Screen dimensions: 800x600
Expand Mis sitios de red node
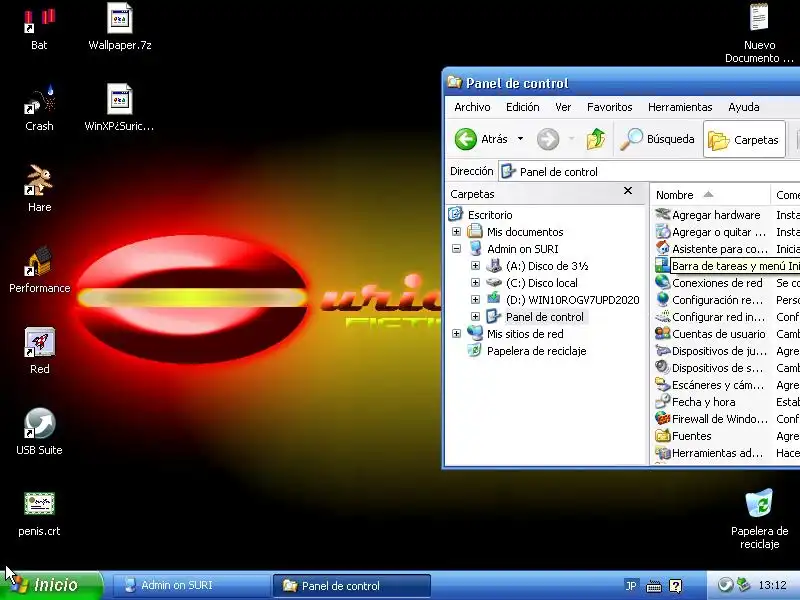click(456, 334)
